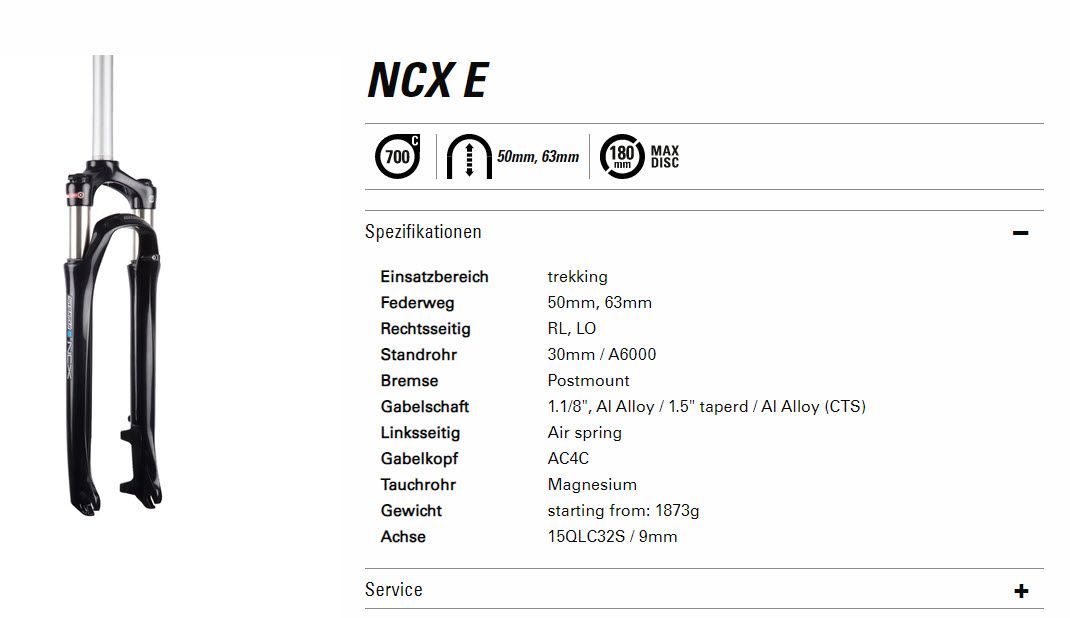This screenshot has height=618, width=1070.
Task: Click the Gewicht starting from 1873g value
Action: click(x=623, y=511)
